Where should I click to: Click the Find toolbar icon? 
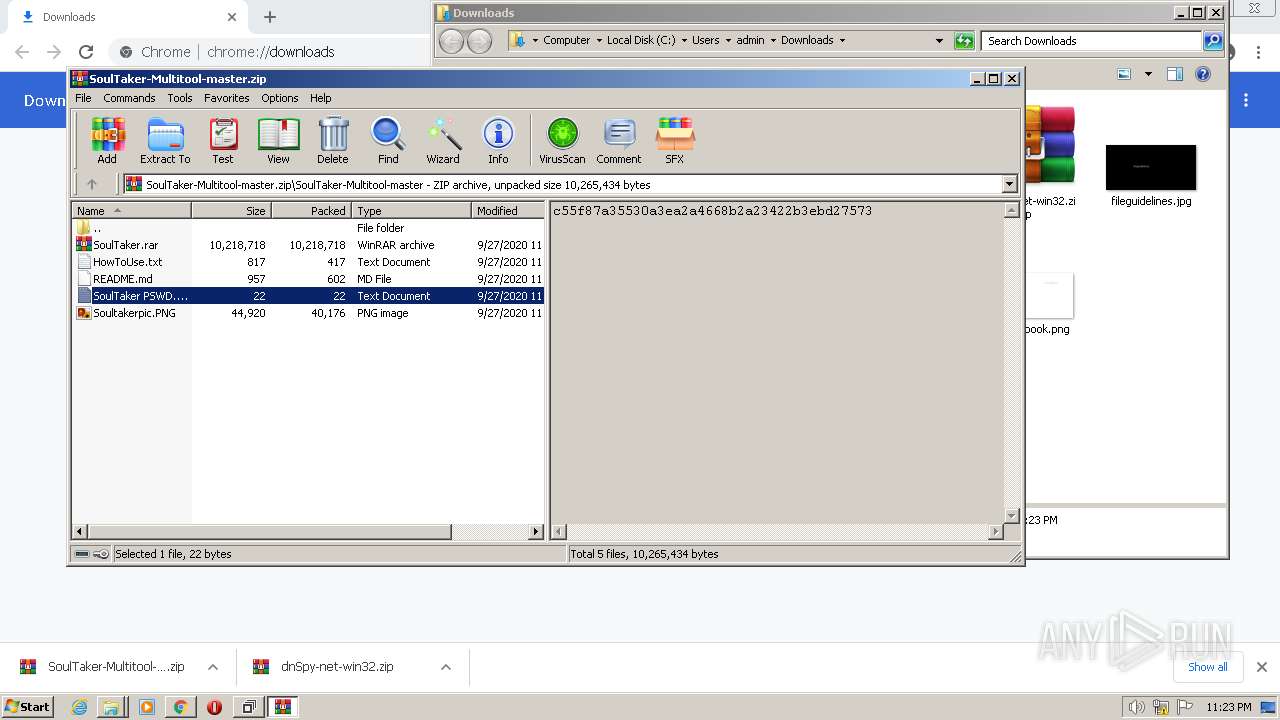click(x=388, y=140)
